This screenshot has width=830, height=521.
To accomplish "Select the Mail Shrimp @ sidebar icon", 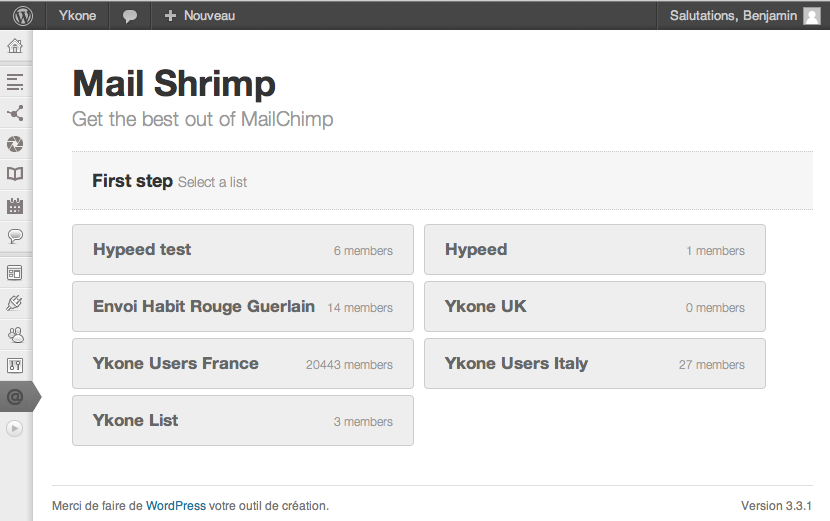I will pos(15,396).
